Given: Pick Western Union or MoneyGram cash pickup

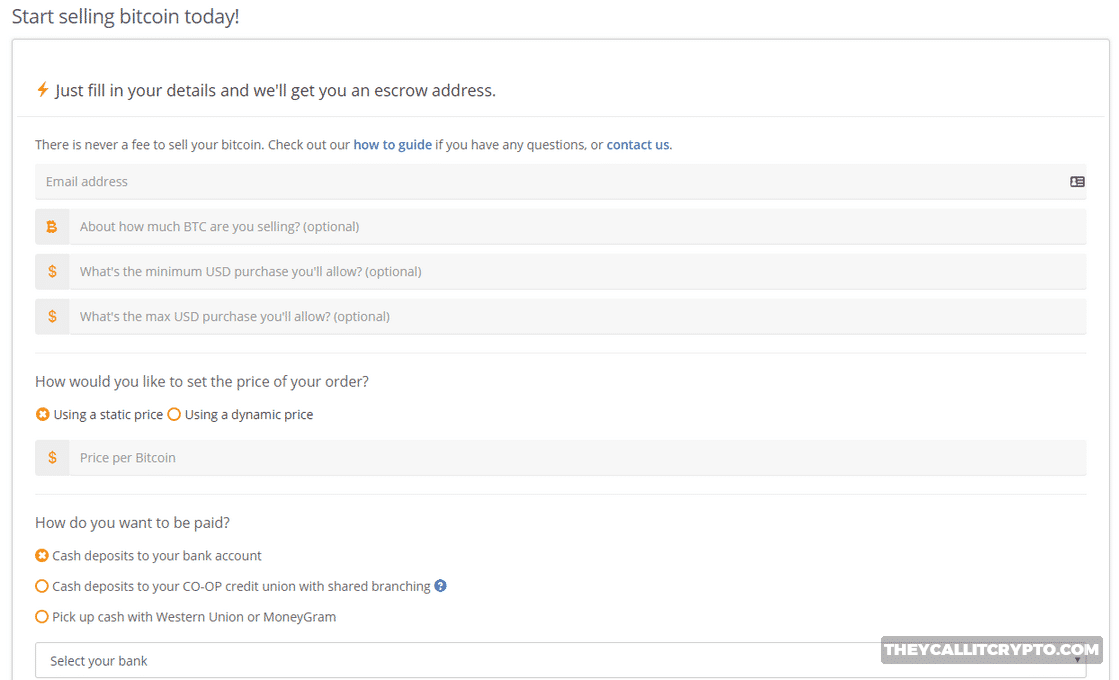Looking at the screenshot, I should point(41,616).
